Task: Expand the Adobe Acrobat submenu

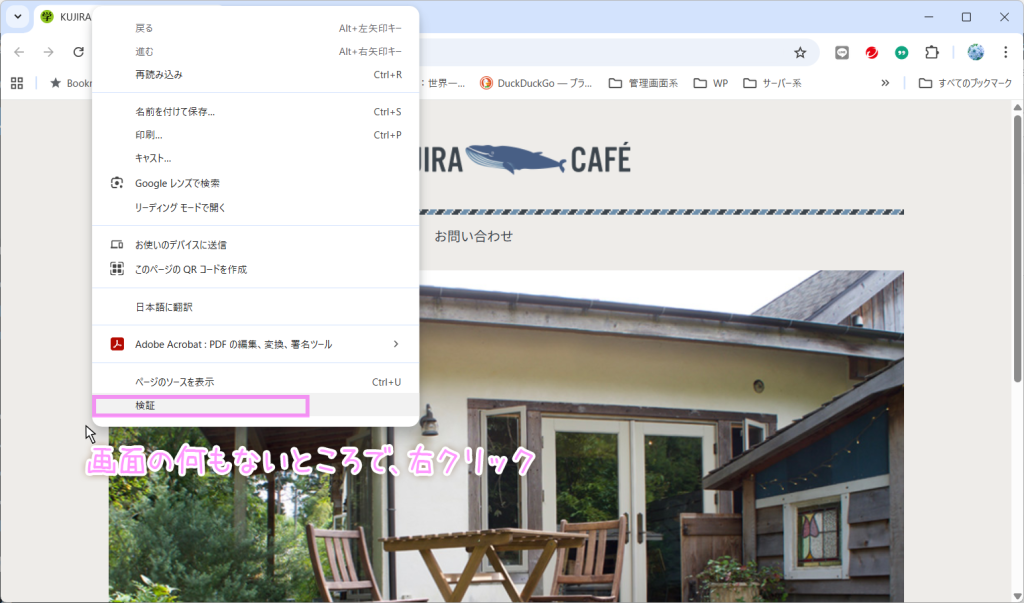Action: tap(395, 344)
